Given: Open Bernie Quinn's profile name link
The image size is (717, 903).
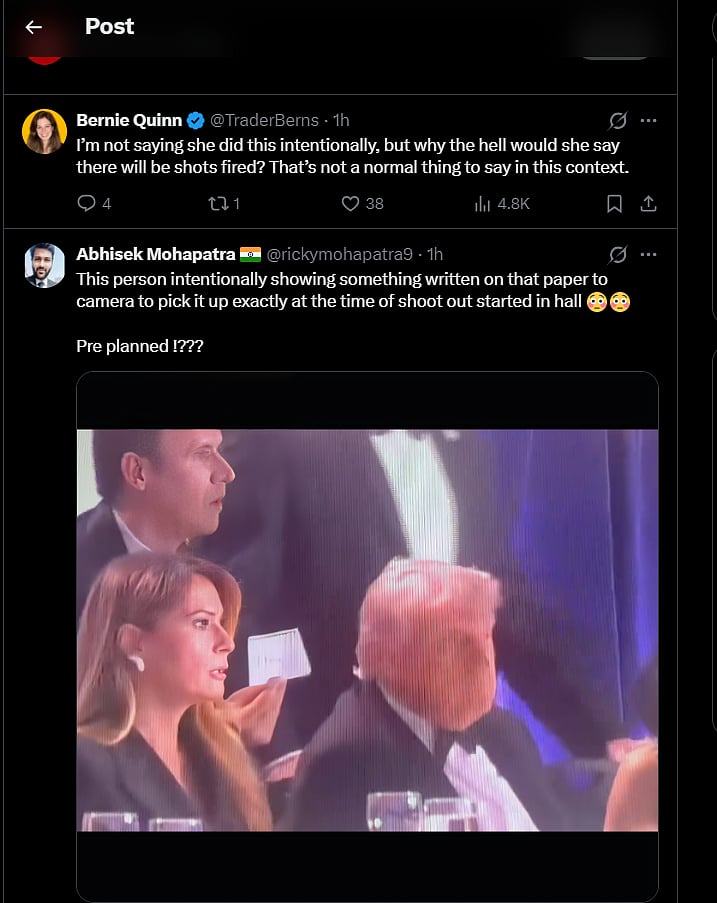Looking at the screenshot, I should [130, 120].
